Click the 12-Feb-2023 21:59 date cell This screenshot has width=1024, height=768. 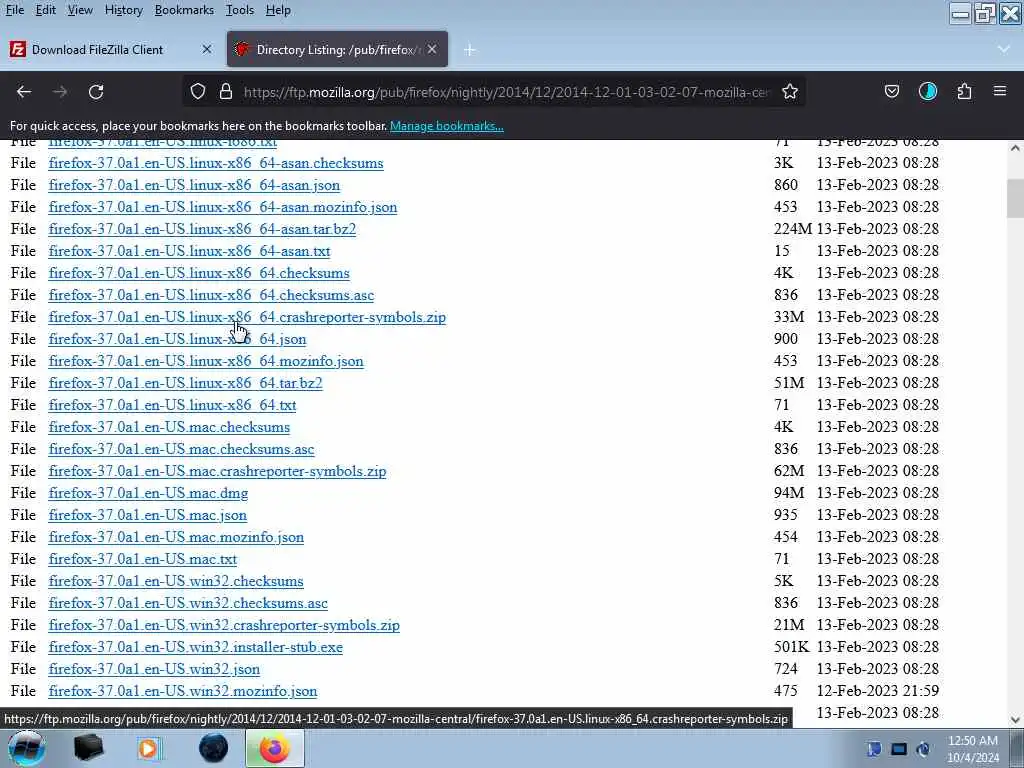pos(878,691)
